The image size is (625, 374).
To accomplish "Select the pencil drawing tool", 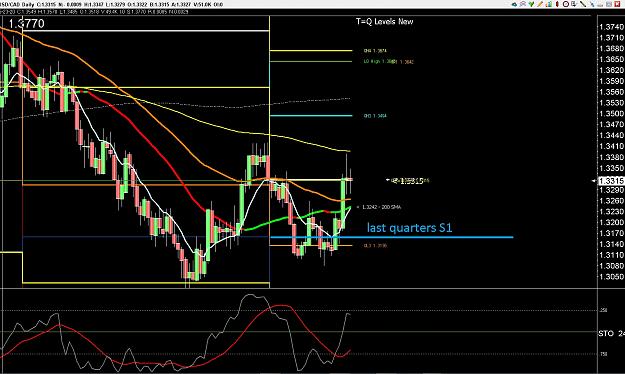I will 540,4.
